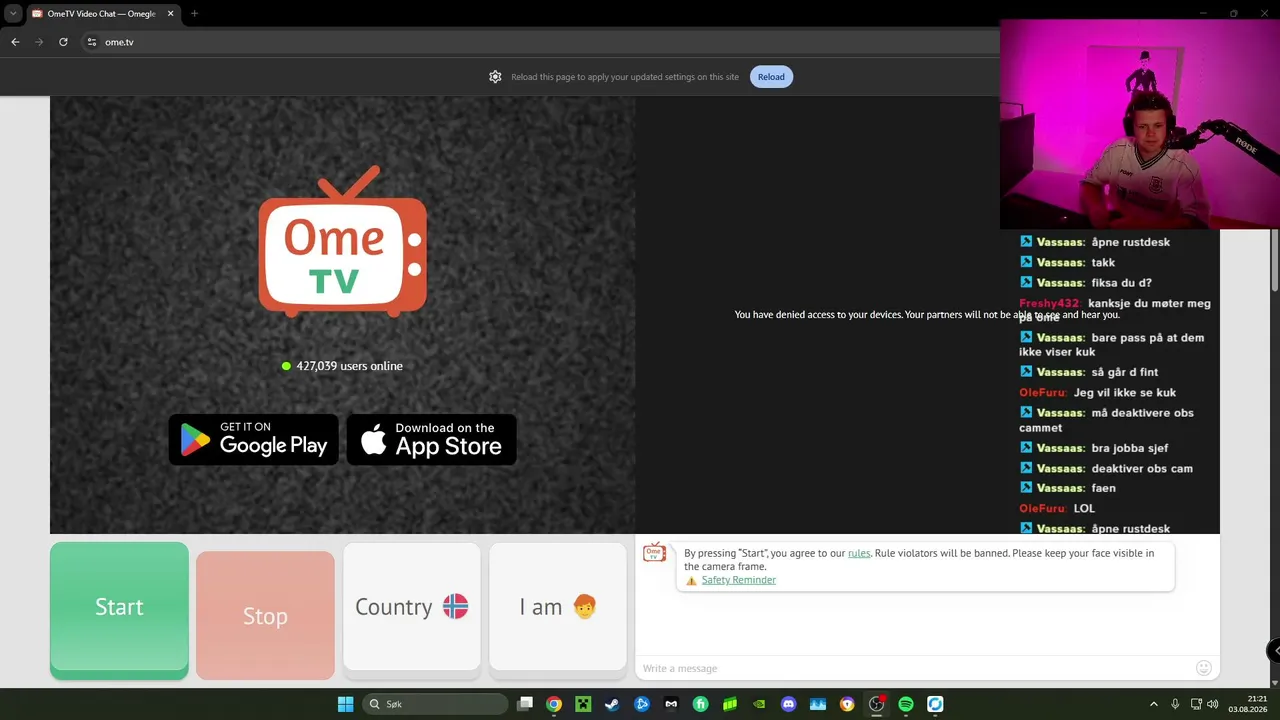
Task: Open the Fiverr taskbar icon
Action: pos(701,704)
